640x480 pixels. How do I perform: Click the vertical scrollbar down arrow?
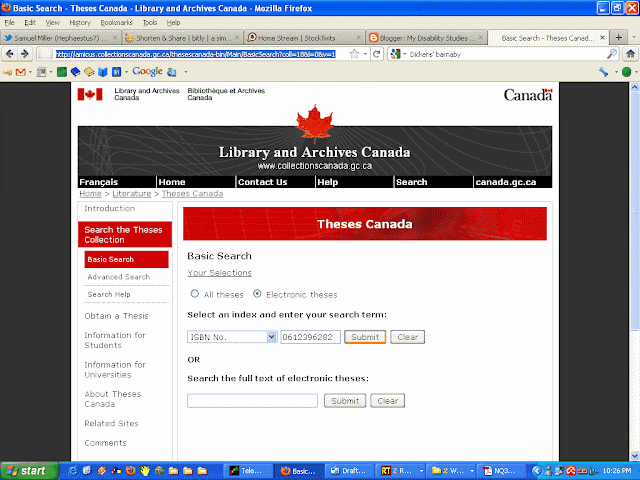(x=634, y=455)
